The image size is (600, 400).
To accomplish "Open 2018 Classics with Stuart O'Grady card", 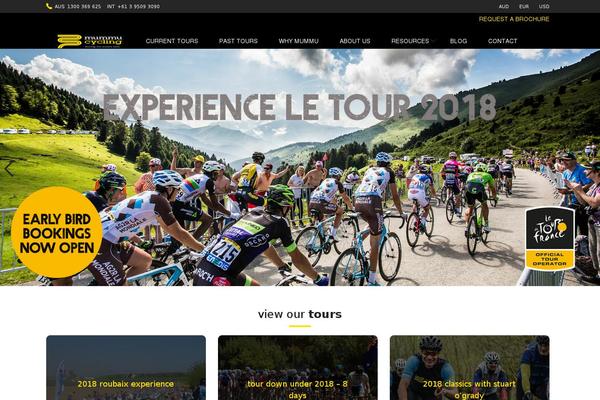I will point(470,368).
